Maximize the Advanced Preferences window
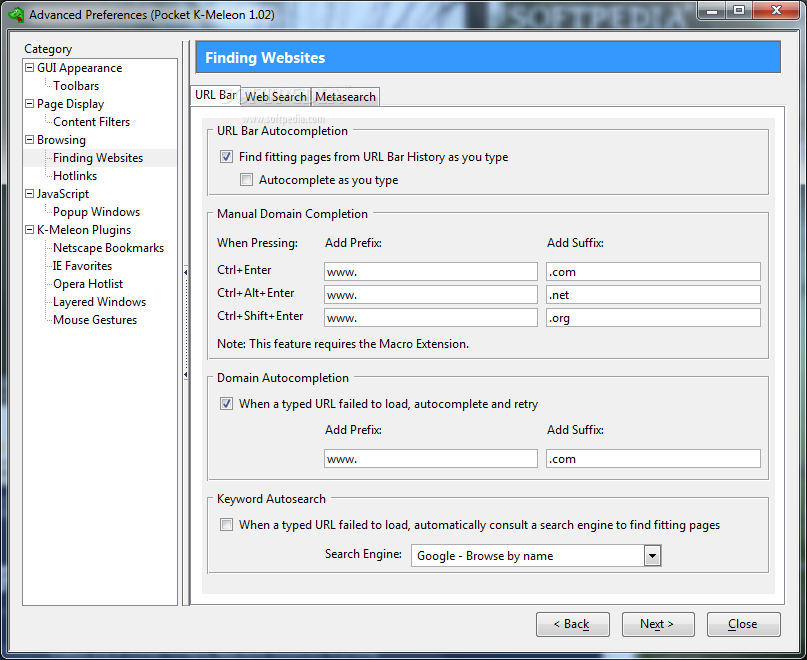The height and width of the screenshot is (660, 807). click(739, 11)
